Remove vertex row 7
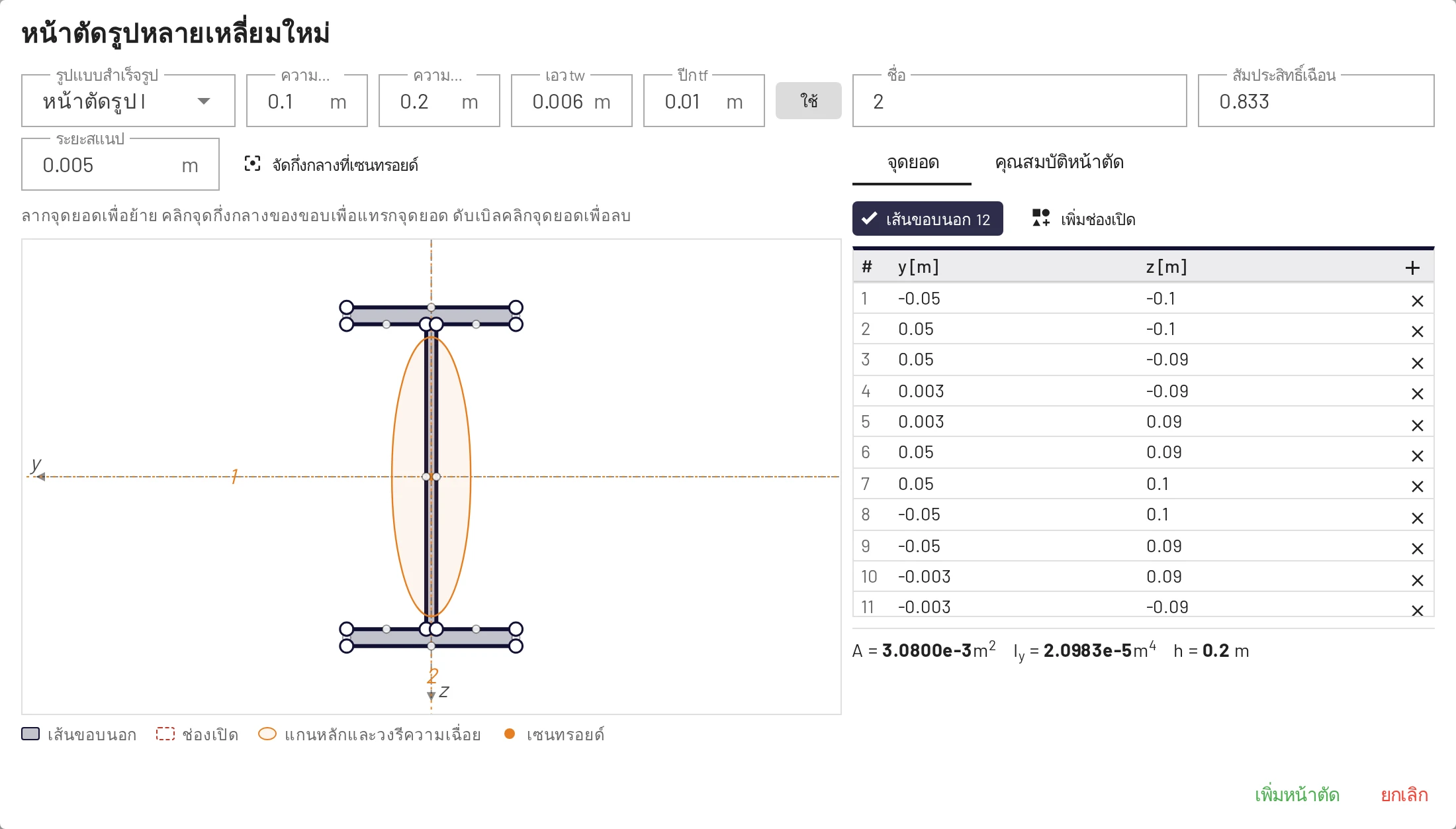The image size is (1456, 829). 1417,487
